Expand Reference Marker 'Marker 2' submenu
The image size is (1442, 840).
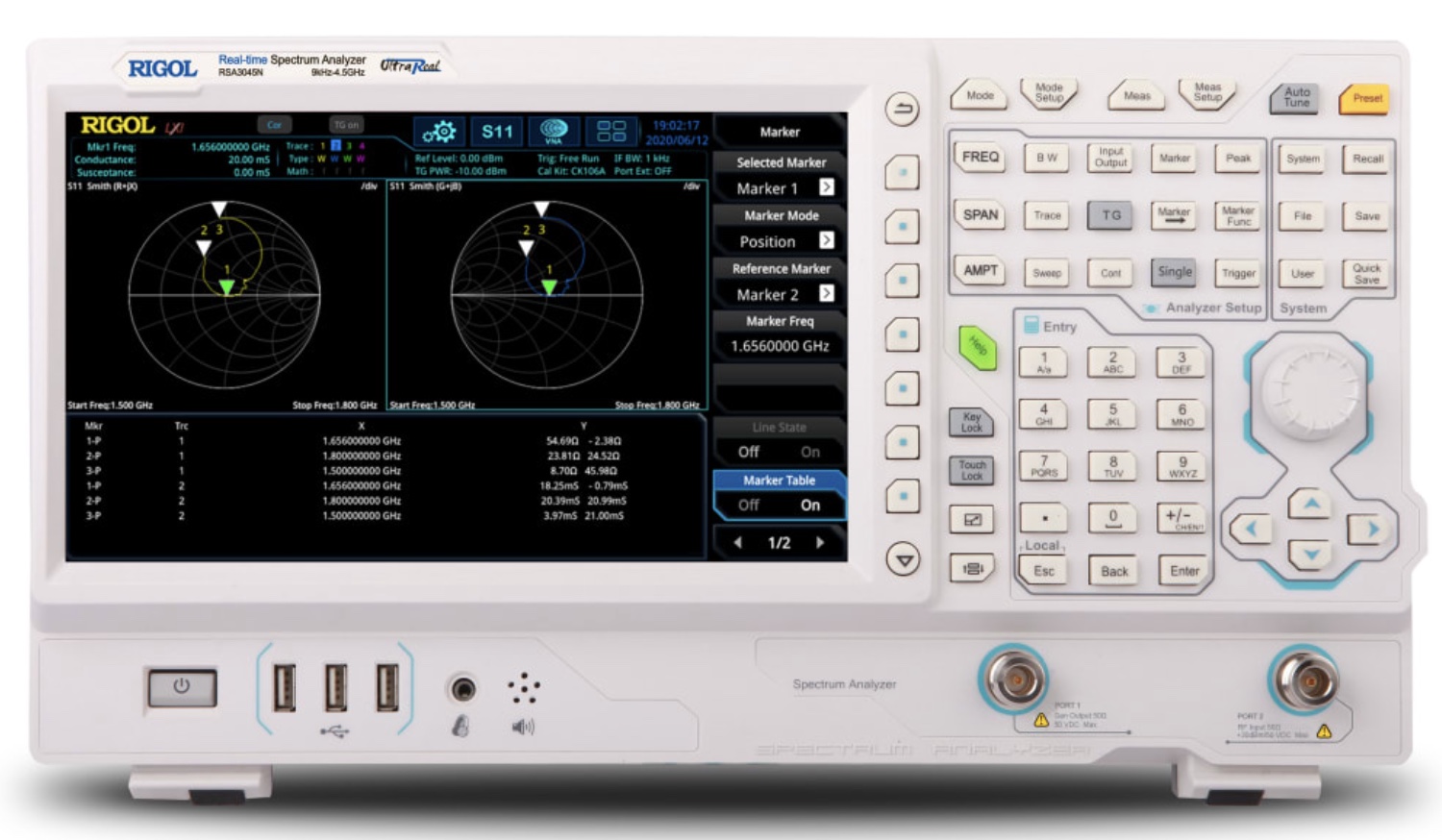[x=826, y=293]
